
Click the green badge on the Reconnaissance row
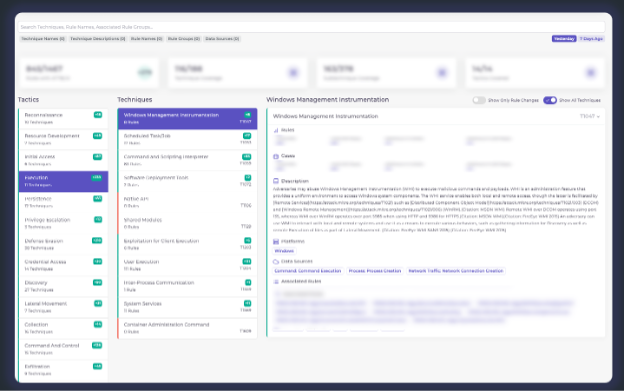[x=98, y=115]
